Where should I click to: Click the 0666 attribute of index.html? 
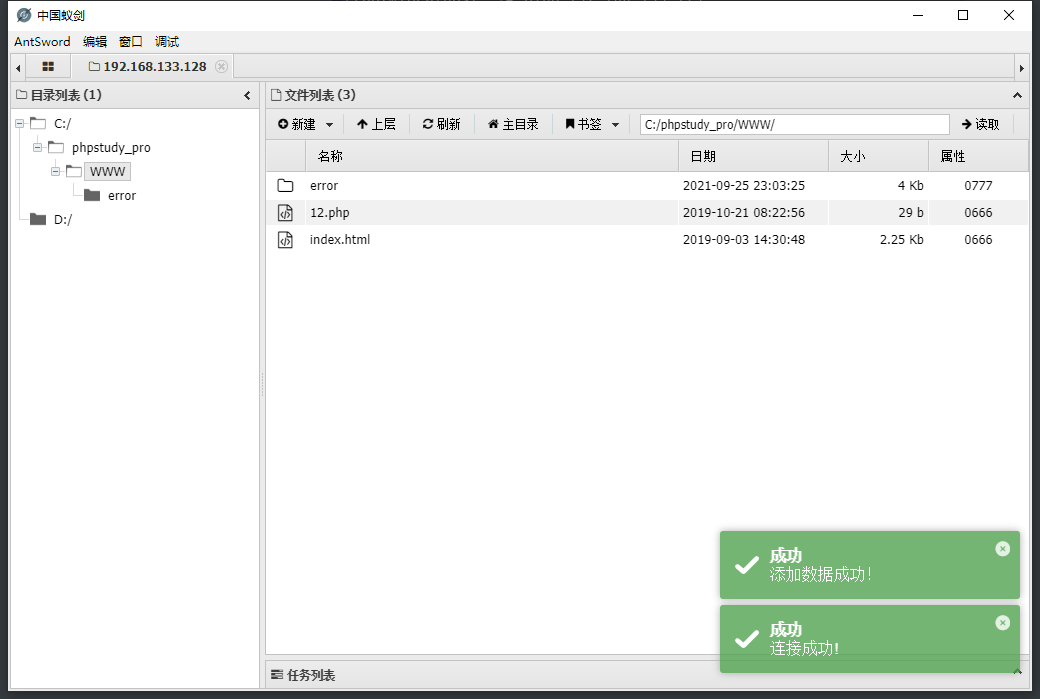978,239
